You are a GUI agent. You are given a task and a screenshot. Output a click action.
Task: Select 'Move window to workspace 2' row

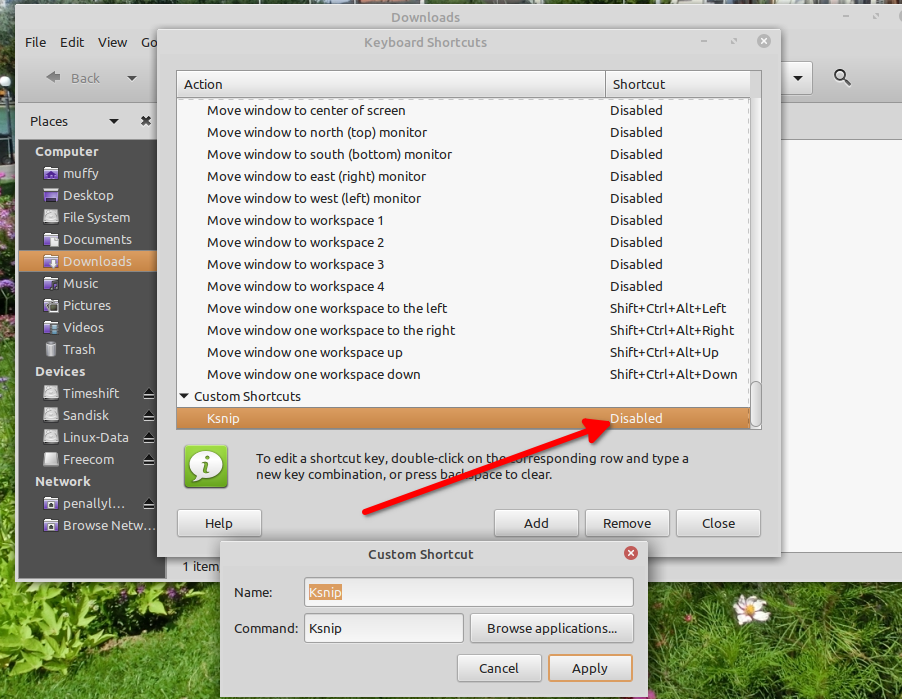(463, 242)
